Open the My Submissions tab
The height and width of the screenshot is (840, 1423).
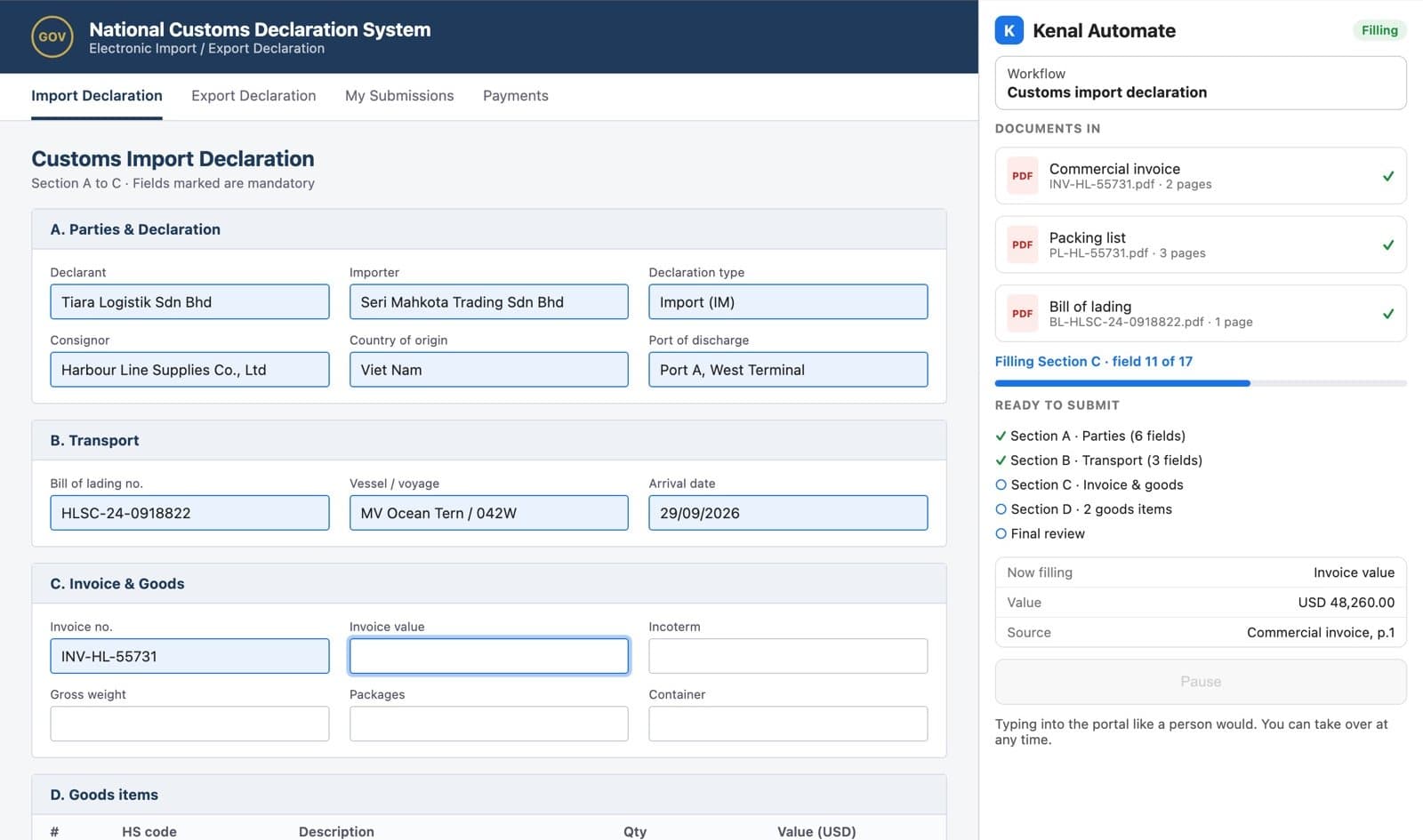399,96
